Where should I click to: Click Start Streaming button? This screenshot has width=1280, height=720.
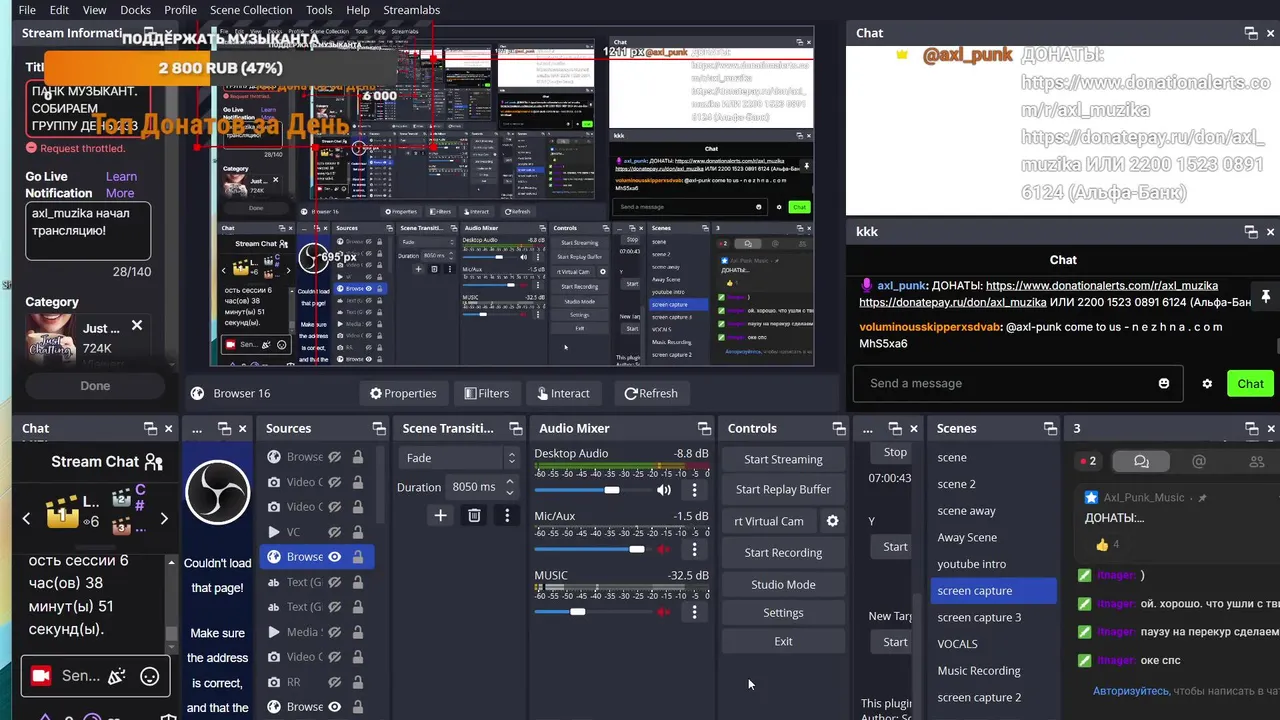[783, 459]
